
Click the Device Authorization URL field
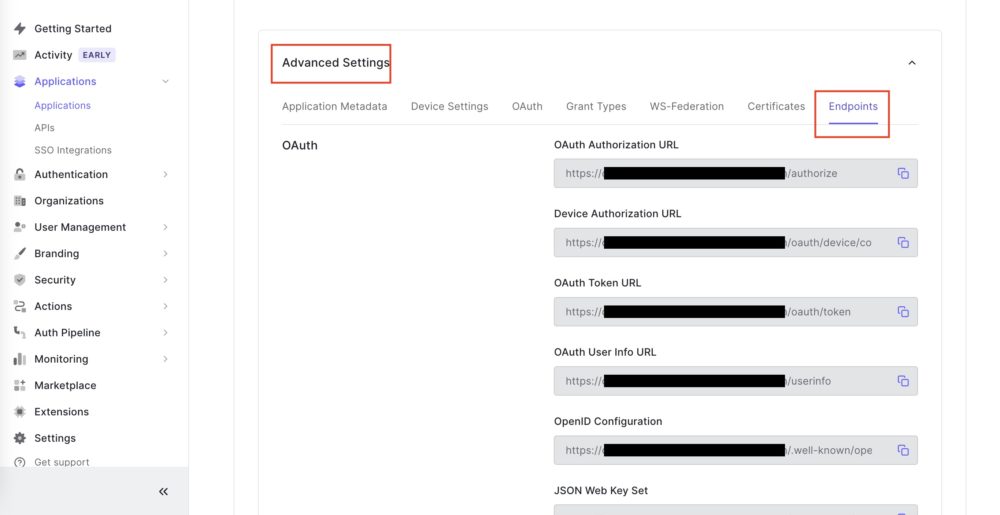735,242
